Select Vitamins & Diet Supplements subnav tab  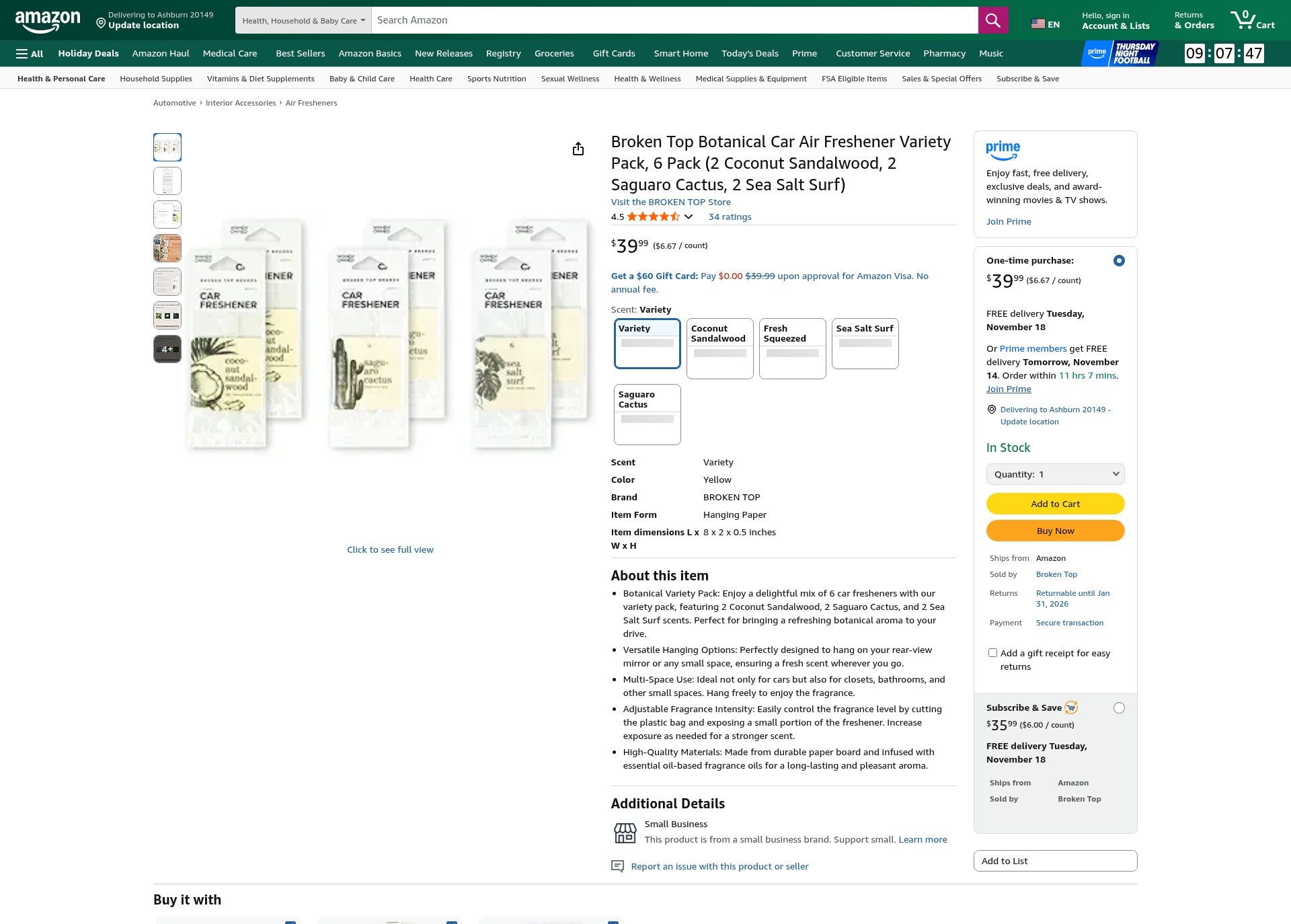pyautogui.click(x=261, y=79)
